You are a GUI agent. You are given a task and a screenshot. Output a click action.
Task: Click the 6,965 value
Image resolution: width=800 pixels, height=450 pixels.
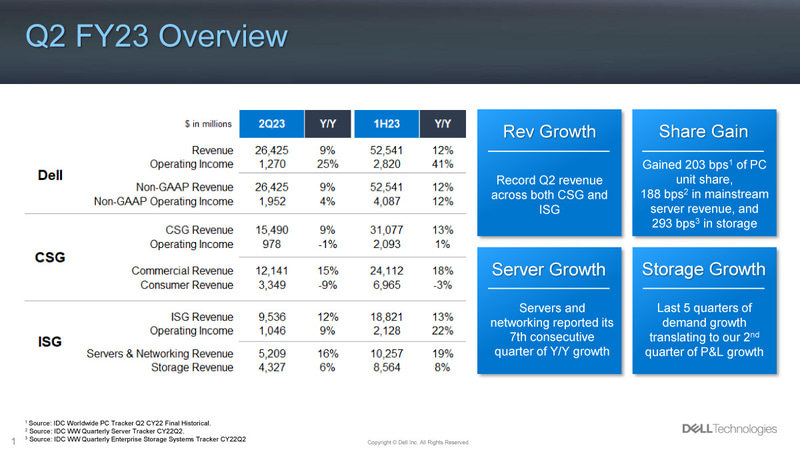pyautogui.click(x=387, y=285)
